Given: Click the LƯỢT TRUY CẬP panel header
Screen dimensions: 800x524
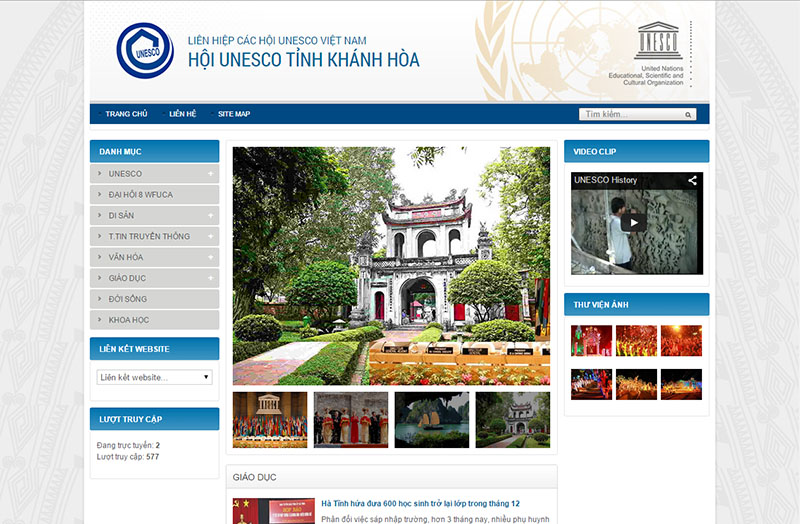Looking at the screenshot, I should [155, 419].
